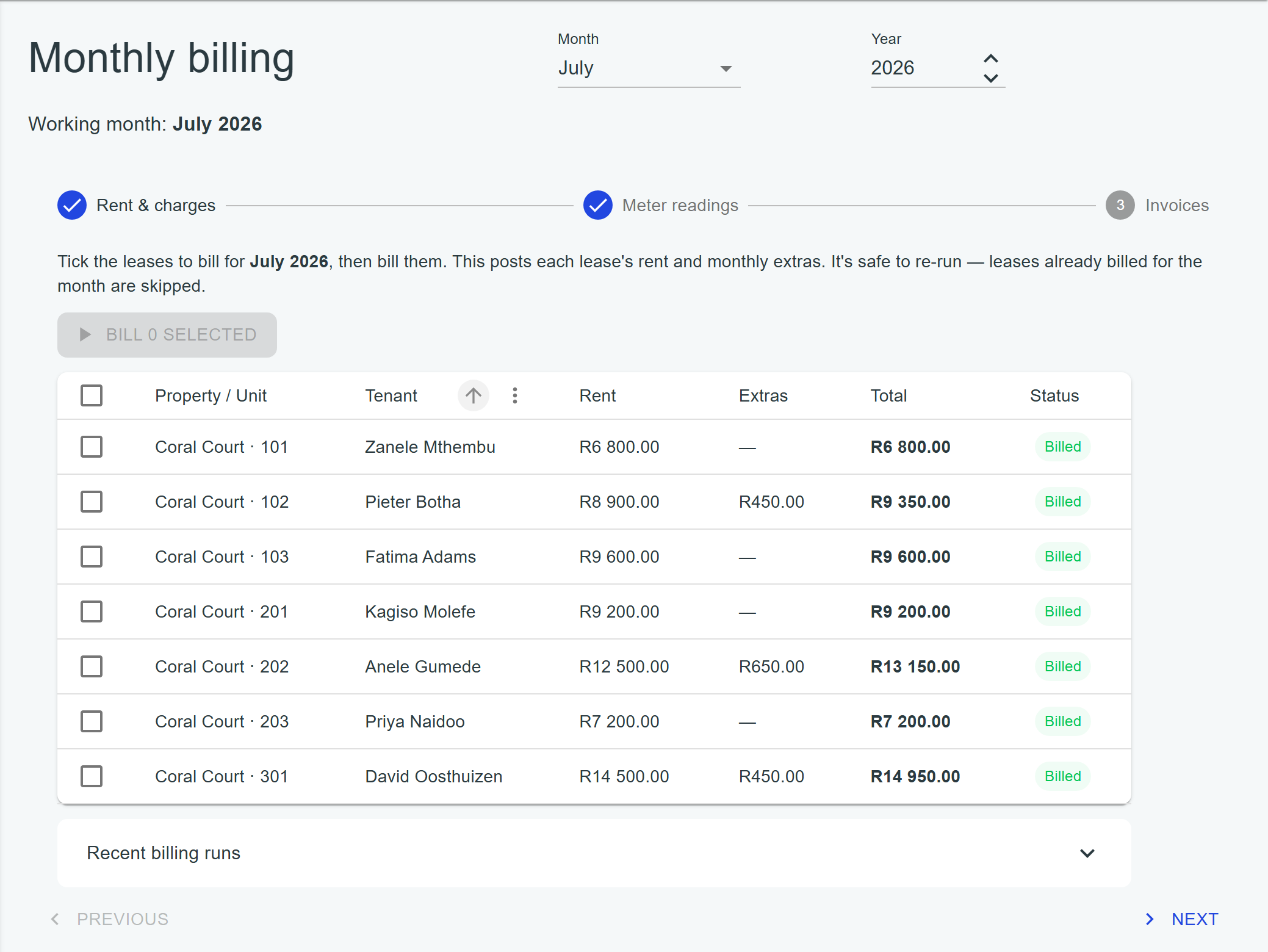
Task: Check the Kagiso Molefe lease checkbox
Action: (92, 611)
